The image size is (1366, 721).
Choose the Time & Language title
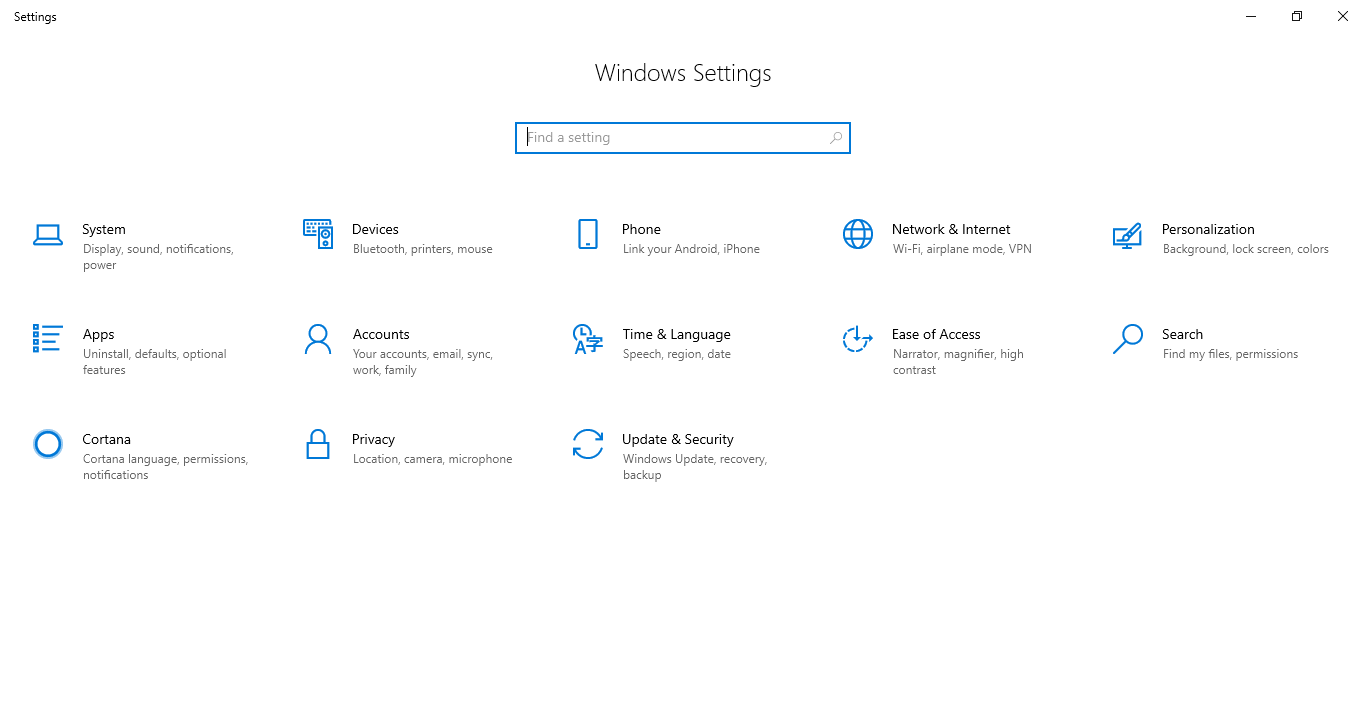(x=676, y=334)
